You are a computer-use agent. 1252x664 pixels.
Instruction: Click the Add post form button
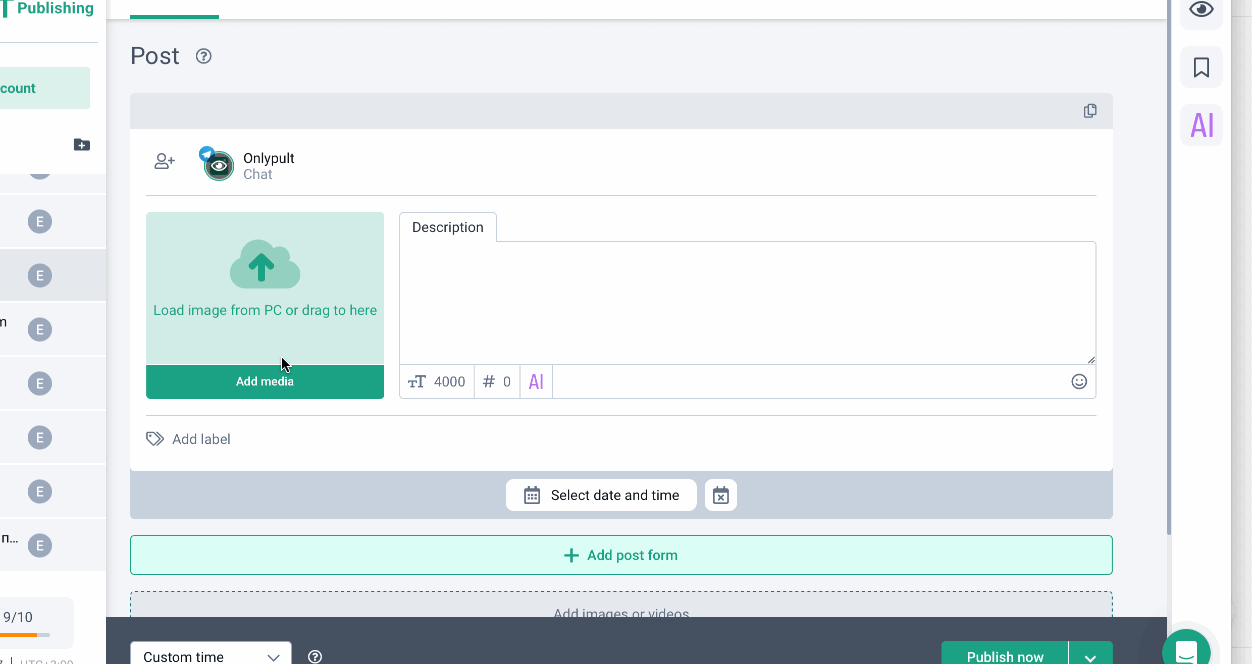click(621, 555)
